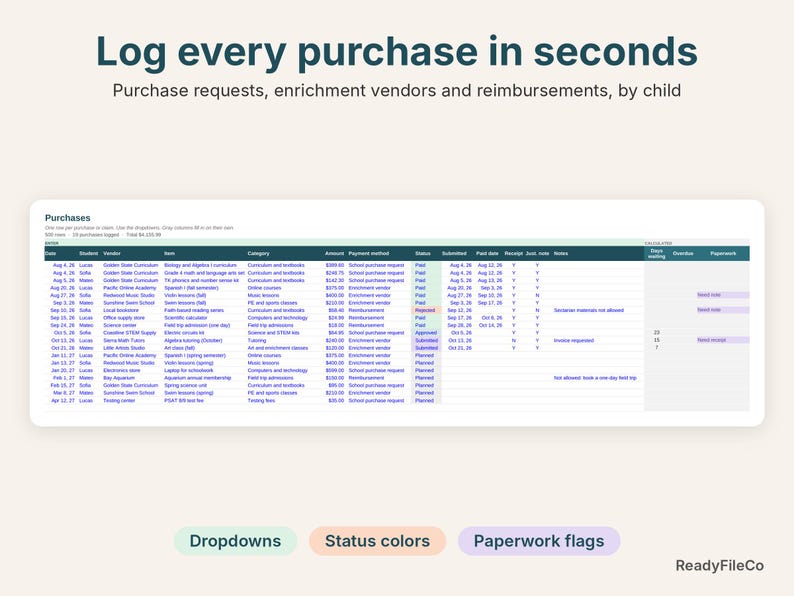The image size is (794, 596).
Task: Click 'Aquarium annual membership' item cell
Action: [197, 378]
